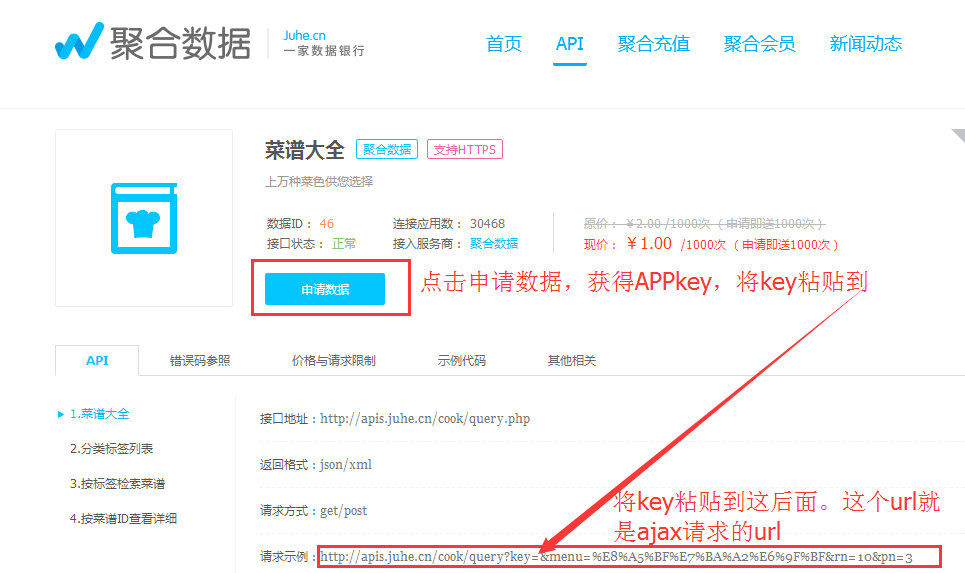Image resolution: width=965 pixels, height=573 pixels.
Task: Click the recipe cookbook chef-hat icon
Action: (144, 218)
